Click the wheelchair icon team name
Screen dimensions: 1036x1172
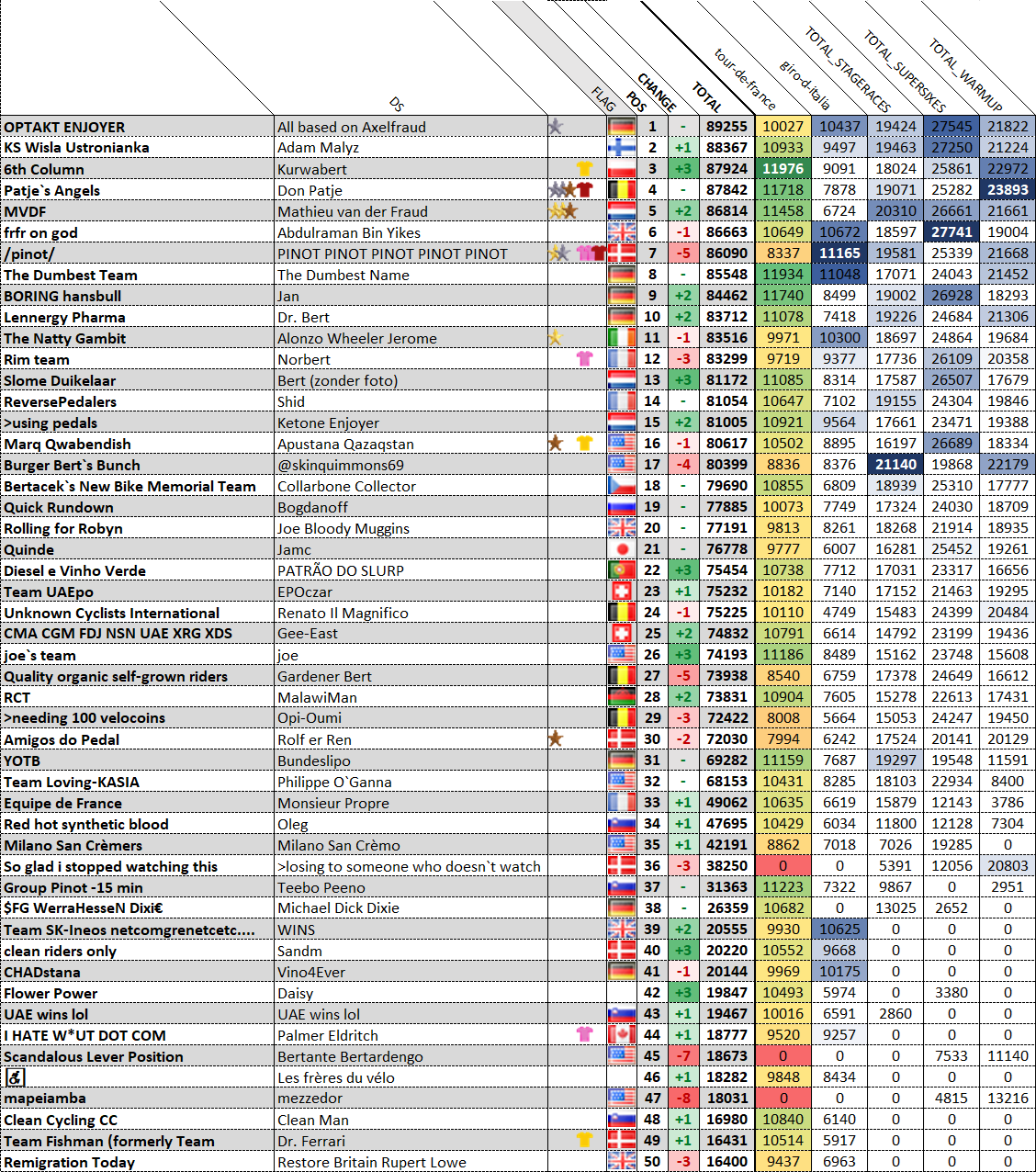click(x=15, y=1077)
